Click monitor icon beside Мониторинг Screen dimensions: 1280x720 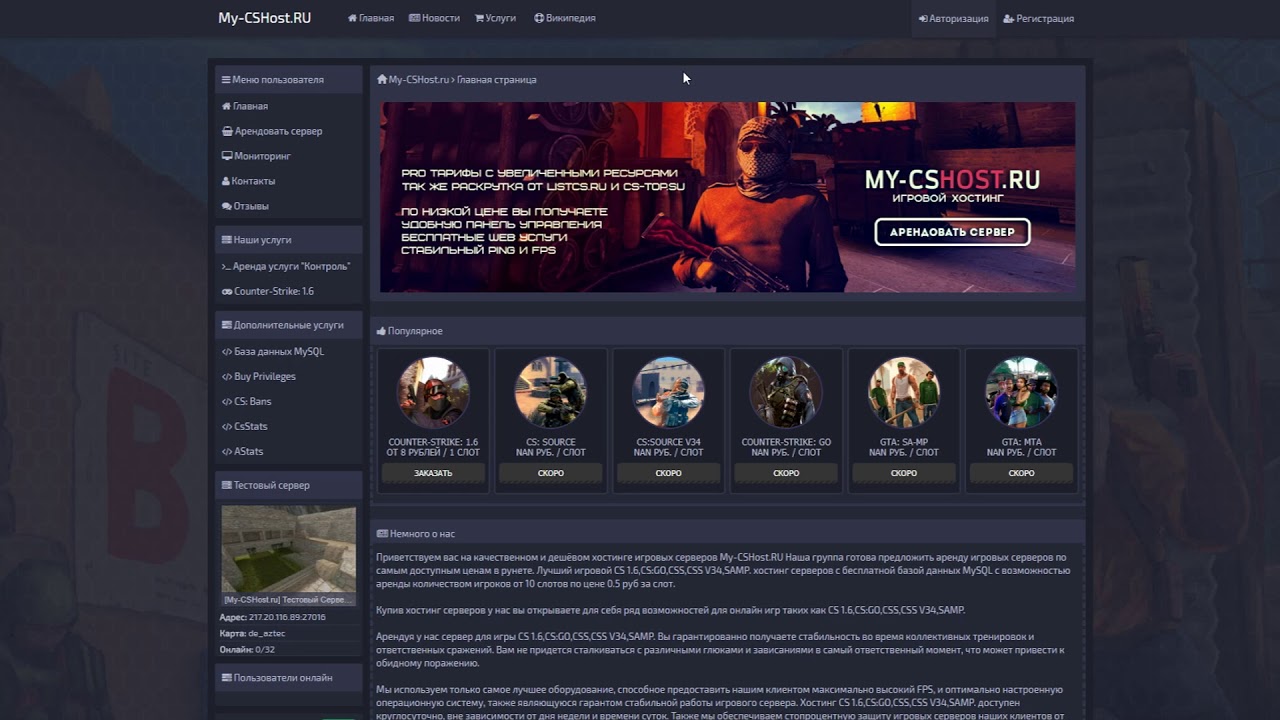pos(227,156)
